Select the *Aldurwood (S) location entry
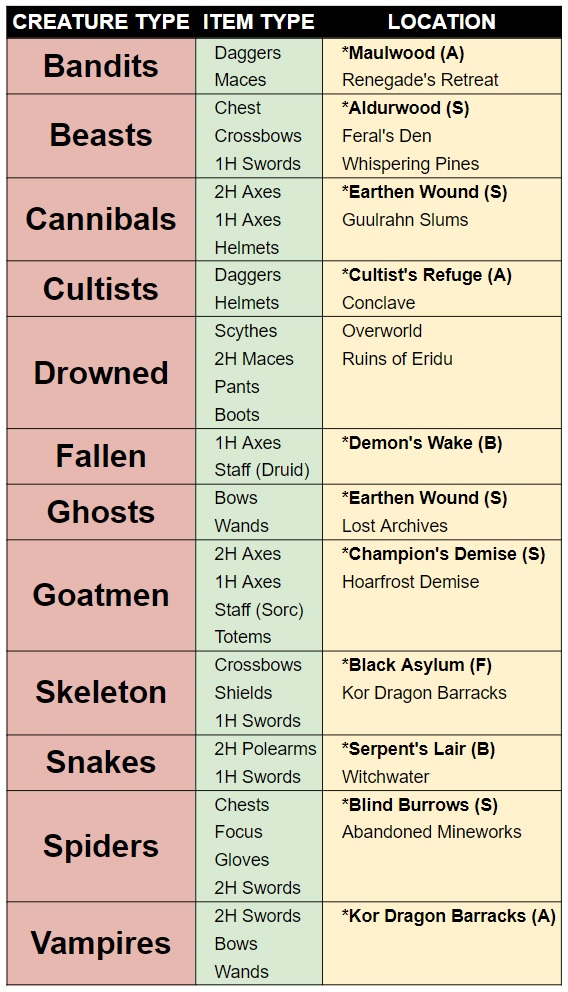The height and width of the screenshot is (992, 568). [405, 108]
